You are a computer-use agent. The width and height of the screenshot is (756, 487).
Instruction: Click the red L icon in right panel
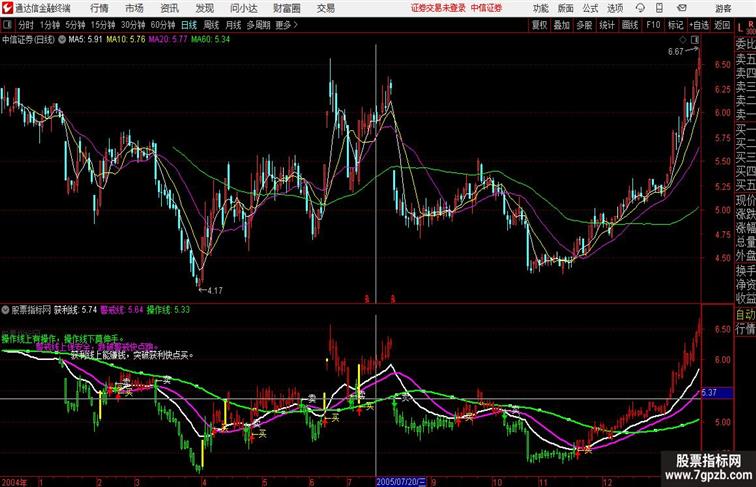click(x=740, y=28)
